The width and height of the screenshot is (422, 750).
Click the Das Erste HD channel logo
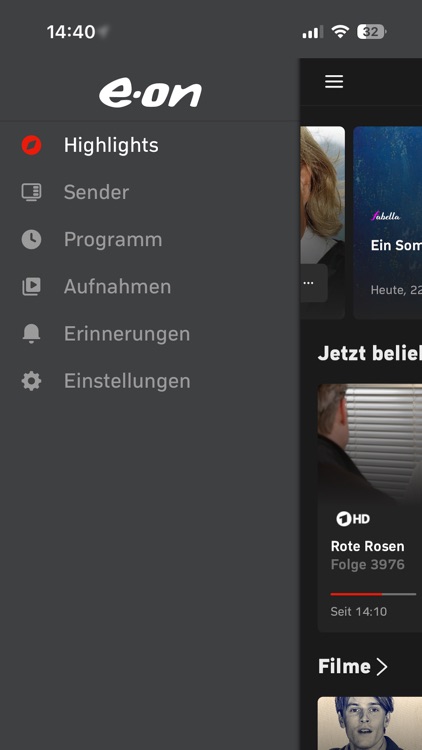353,518
